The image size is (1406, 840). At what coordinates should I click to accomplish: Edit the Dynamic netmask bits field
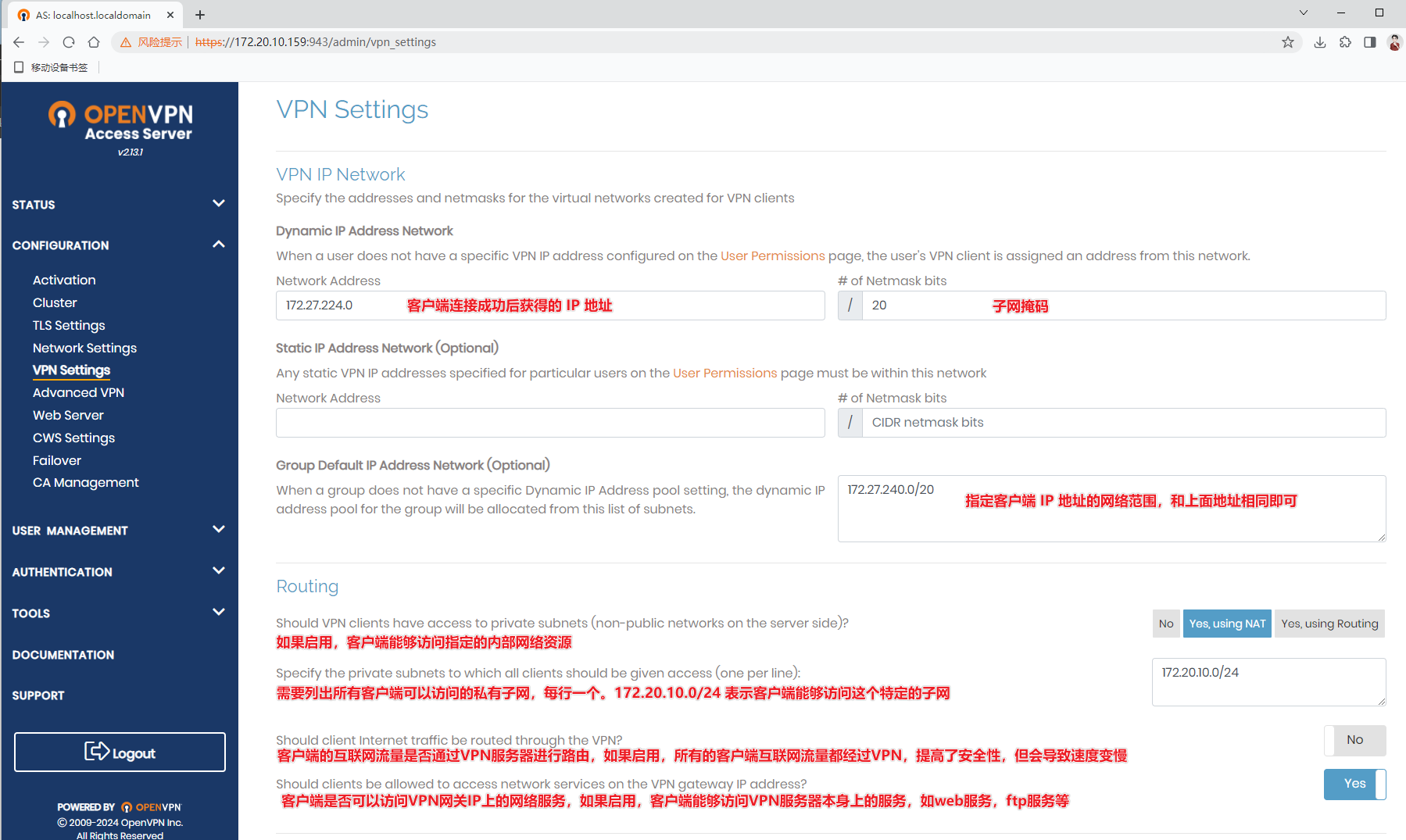[x=1124, y=306]
